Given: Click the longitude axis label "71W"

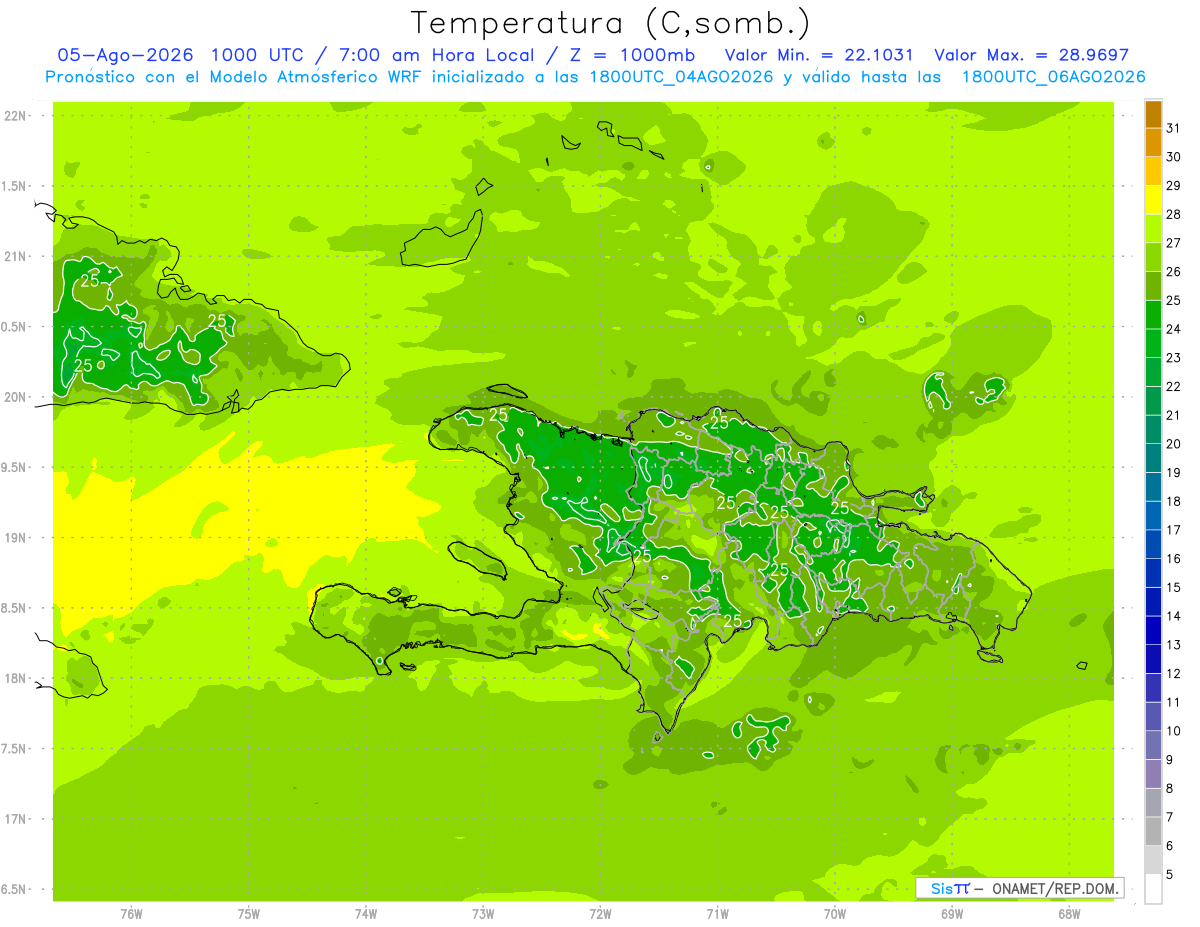Looking at the screenshot, I should [x=717, y=914].
